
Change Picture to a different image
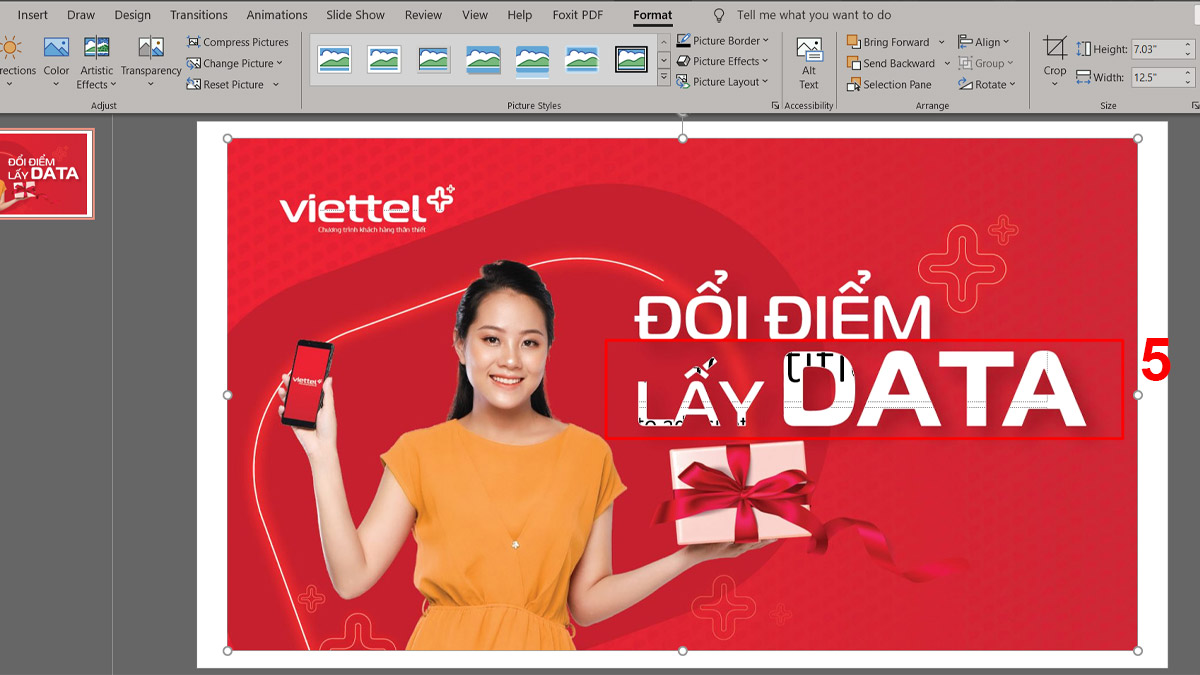pyautogui.click(x=234, y=63)
